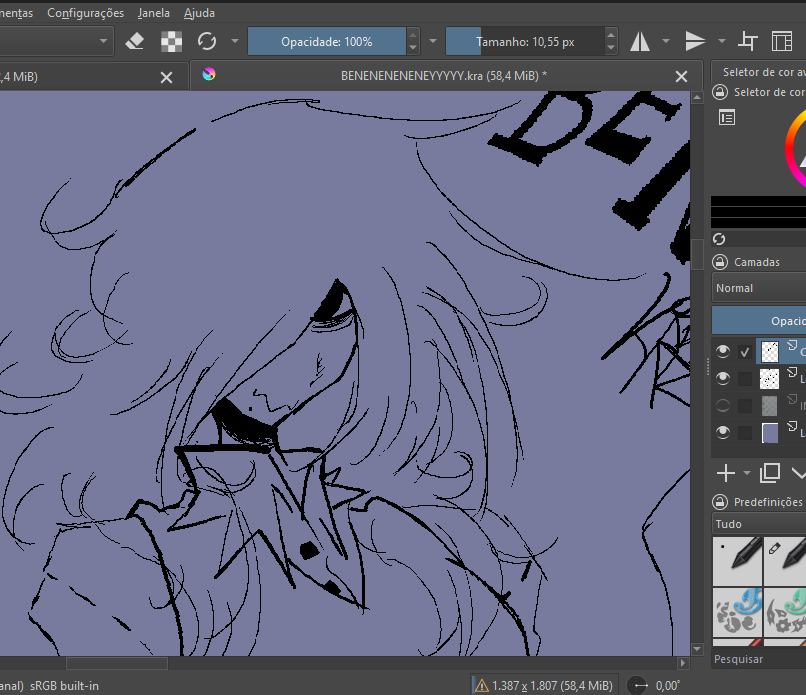Click the canvas scroll-down arrow

(697, 649)
